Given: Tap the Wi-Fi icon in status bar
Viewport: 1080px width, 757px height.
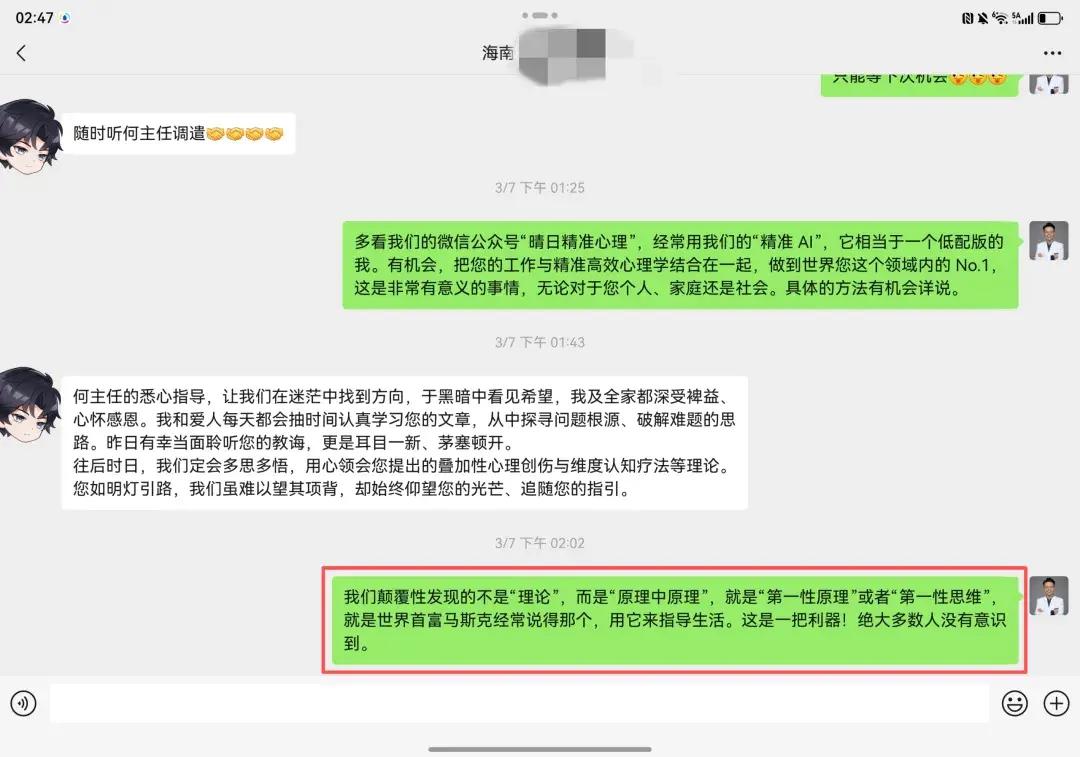Looking at the screenshot, I should 999,19.
